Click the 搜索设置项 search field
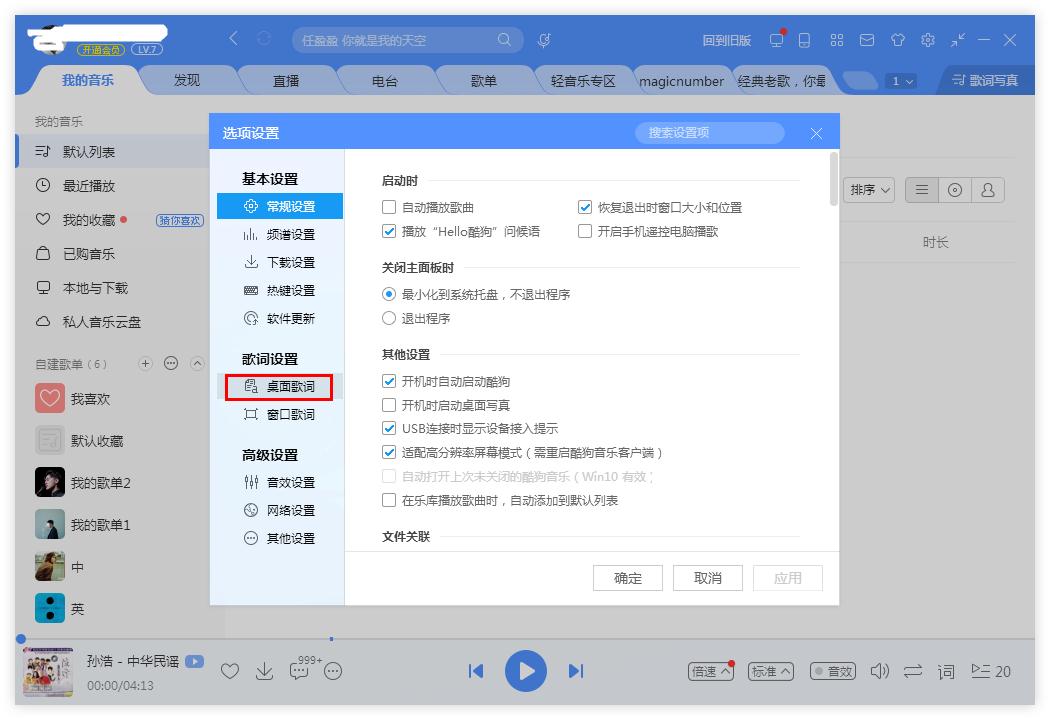 pos(710,133)
